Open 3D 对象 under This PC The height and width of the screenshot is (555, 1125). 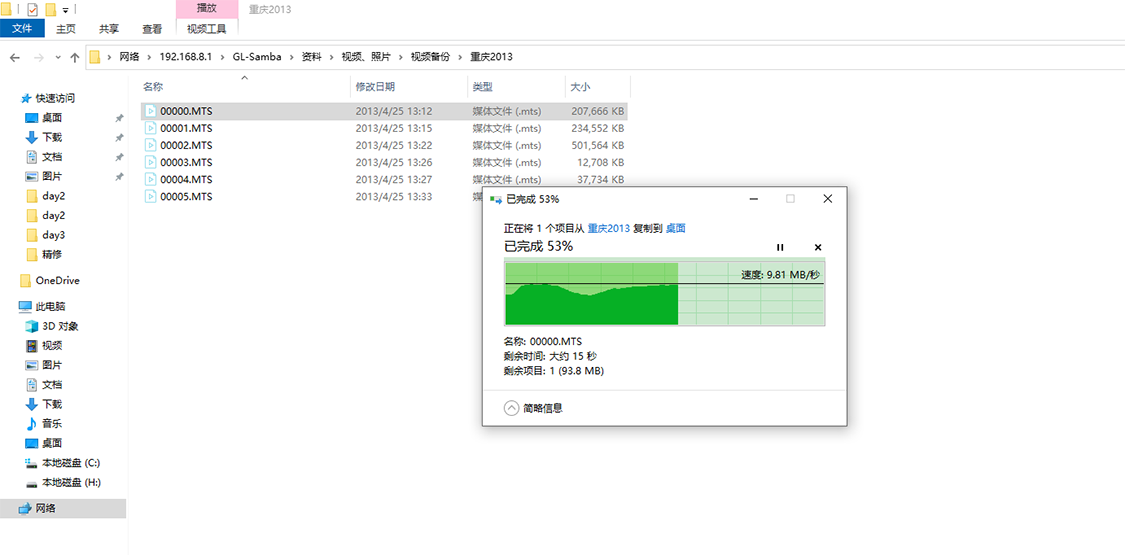point(60,326)
